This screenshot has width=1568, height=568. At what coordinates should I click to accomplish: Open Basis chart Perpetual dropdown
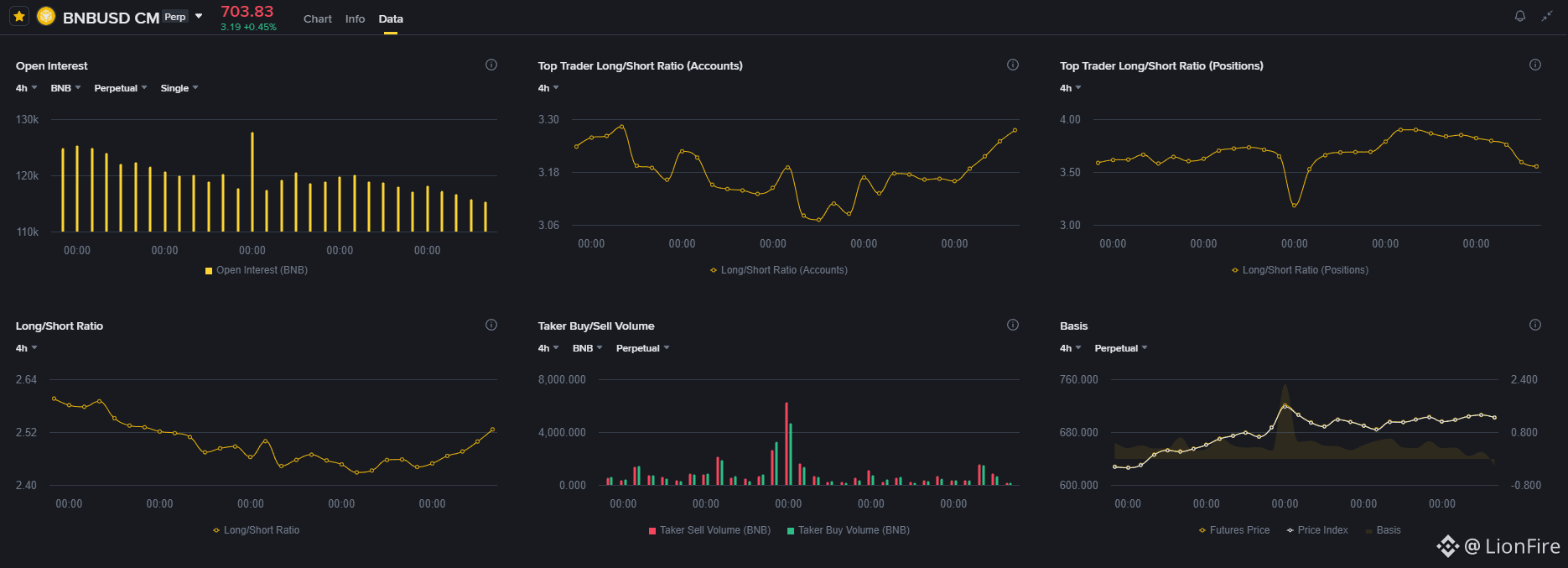(x=1120, y=348)
